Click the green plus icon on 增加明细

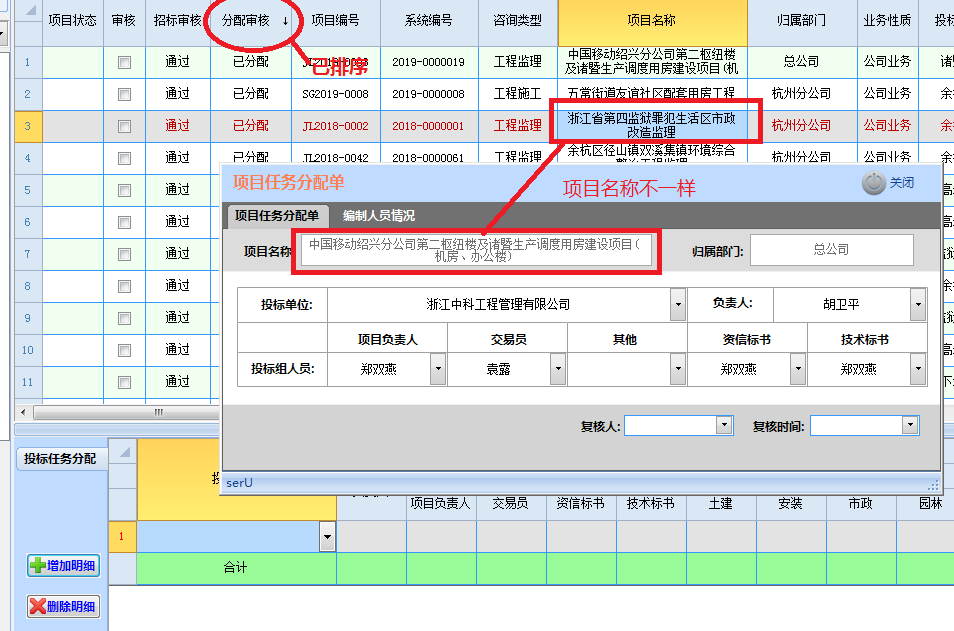point(38,566)
